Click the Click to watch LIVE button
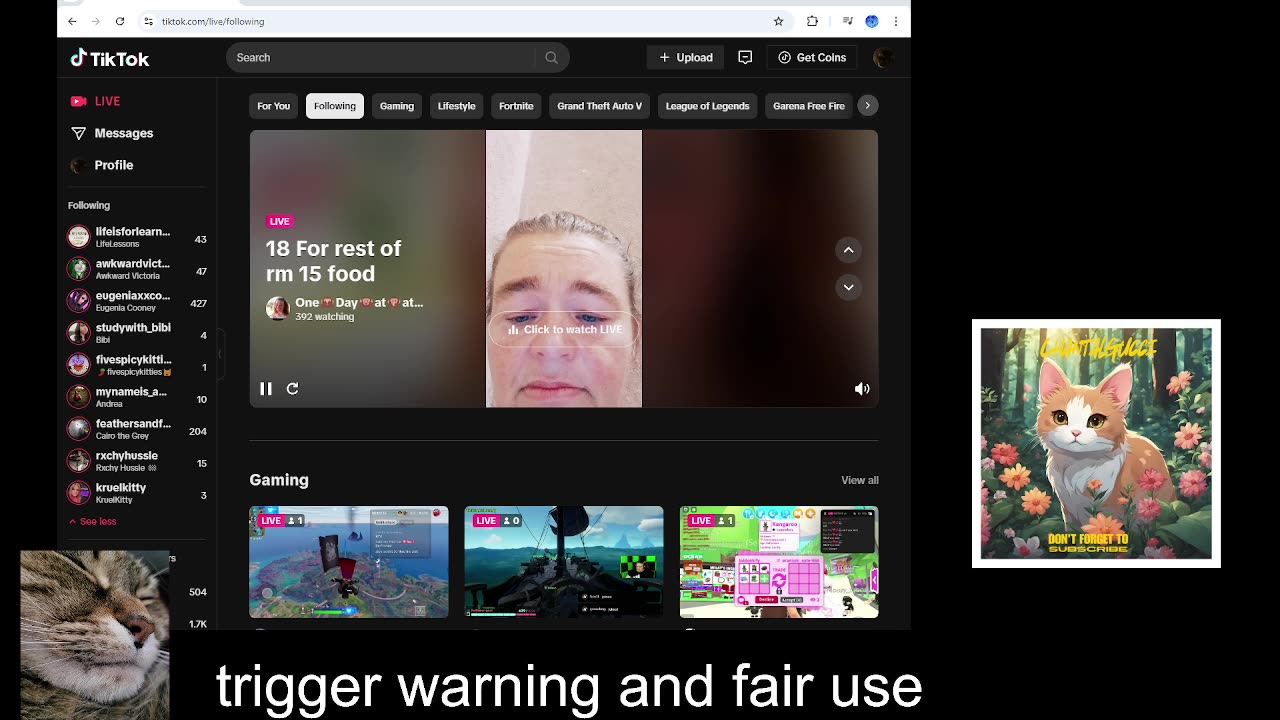This screenshot has height=720, width=1280. point(564,329)
